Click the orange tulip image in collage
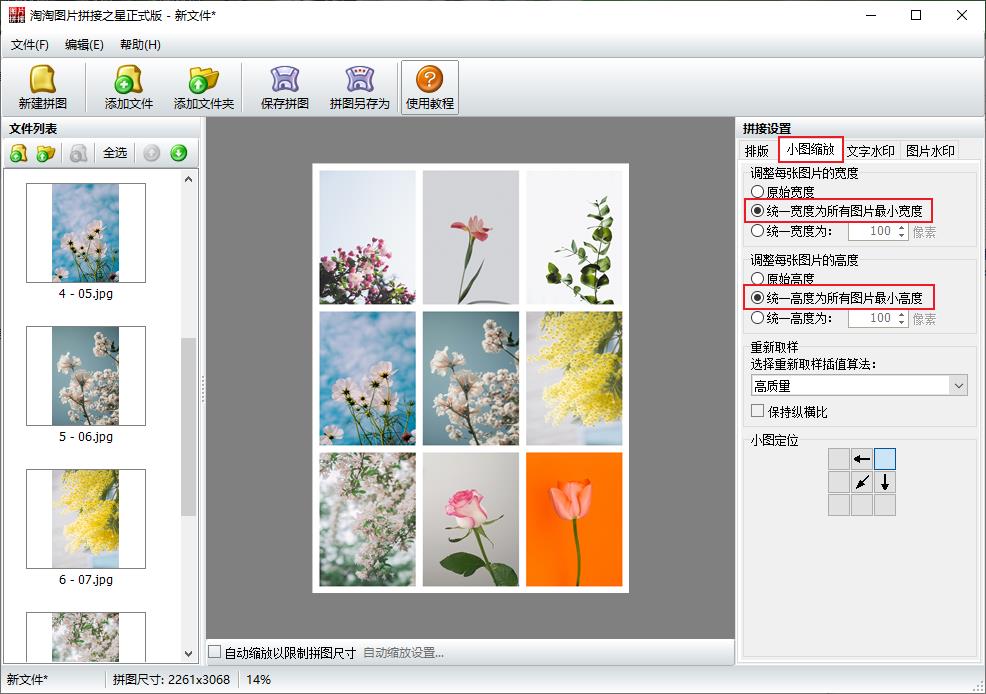 [574, 519]
